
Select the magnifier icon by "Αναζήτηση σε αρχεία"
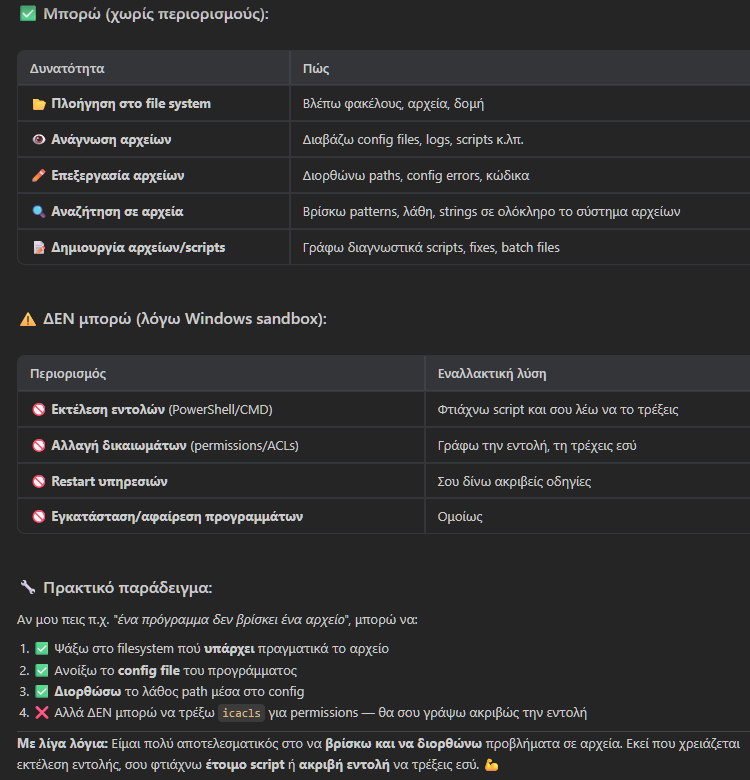pos(39,212)
